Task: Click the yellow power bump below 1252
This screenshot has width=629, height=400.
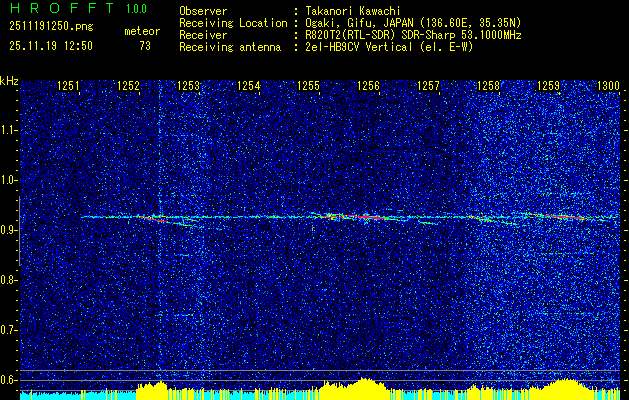Action: pos(152,389)
